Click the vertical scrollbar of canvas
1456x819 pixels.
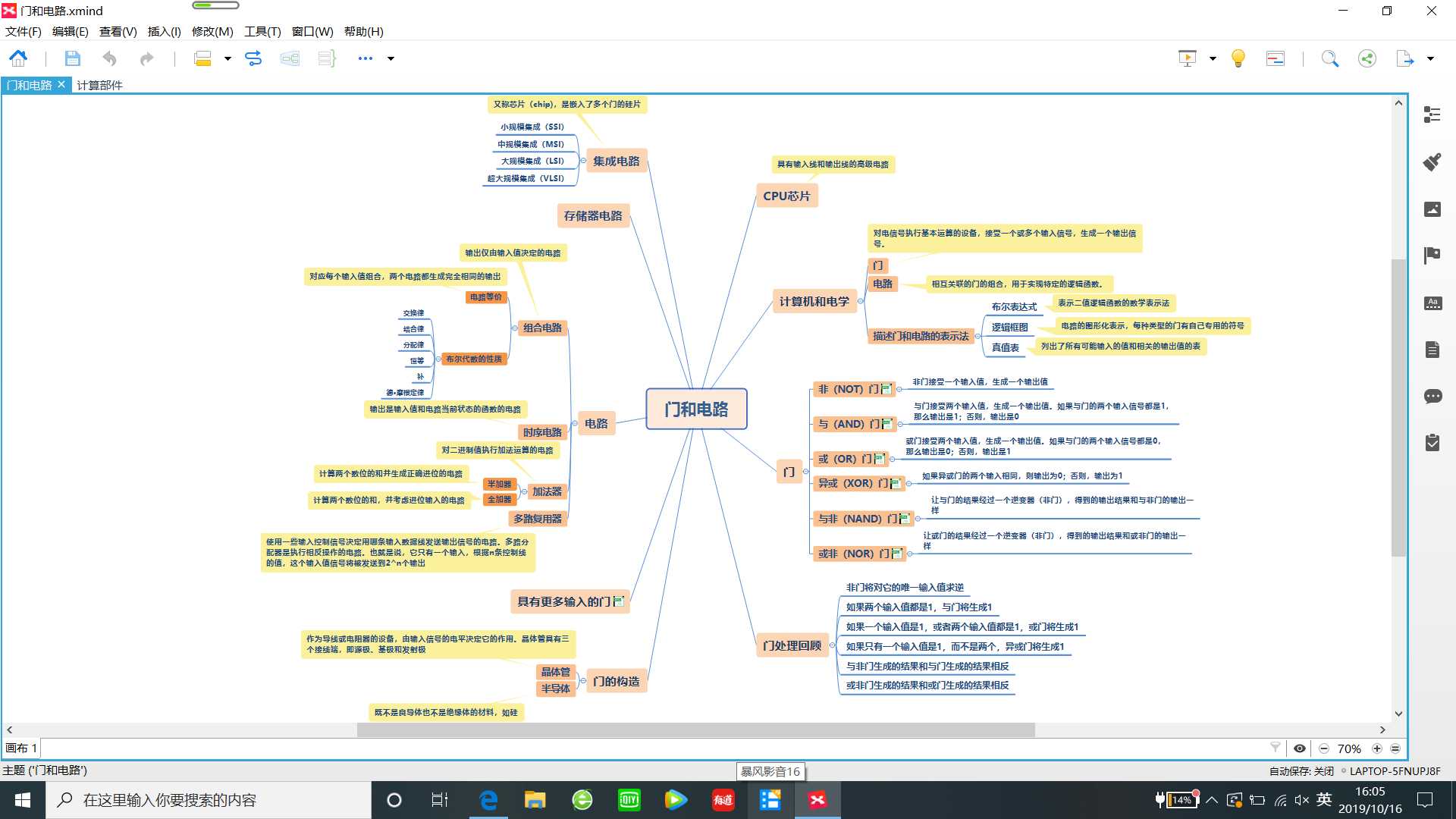tap(1398, 408)
